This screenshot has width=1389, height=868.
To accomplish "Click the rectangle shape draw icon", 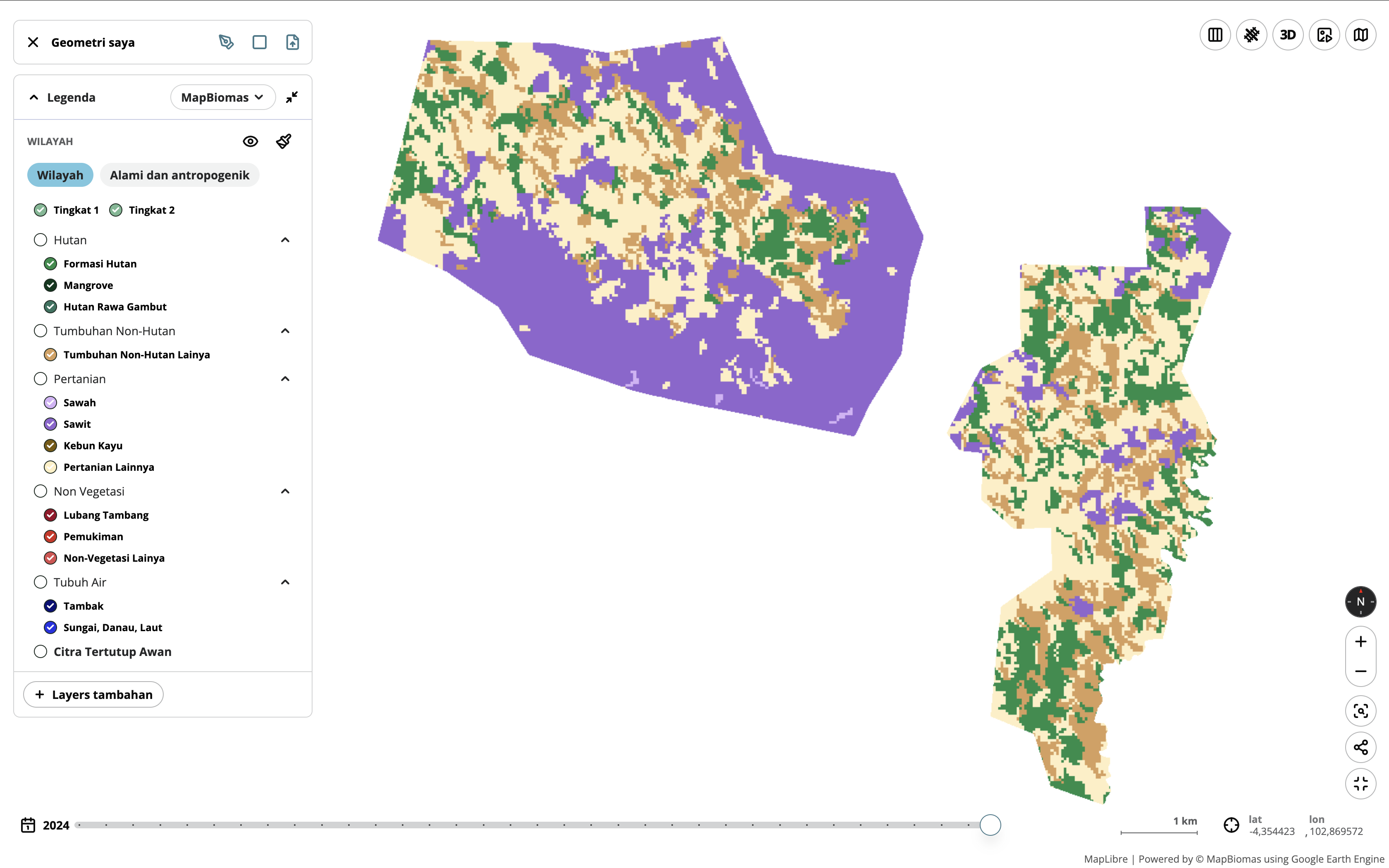I will pos(260,42).
